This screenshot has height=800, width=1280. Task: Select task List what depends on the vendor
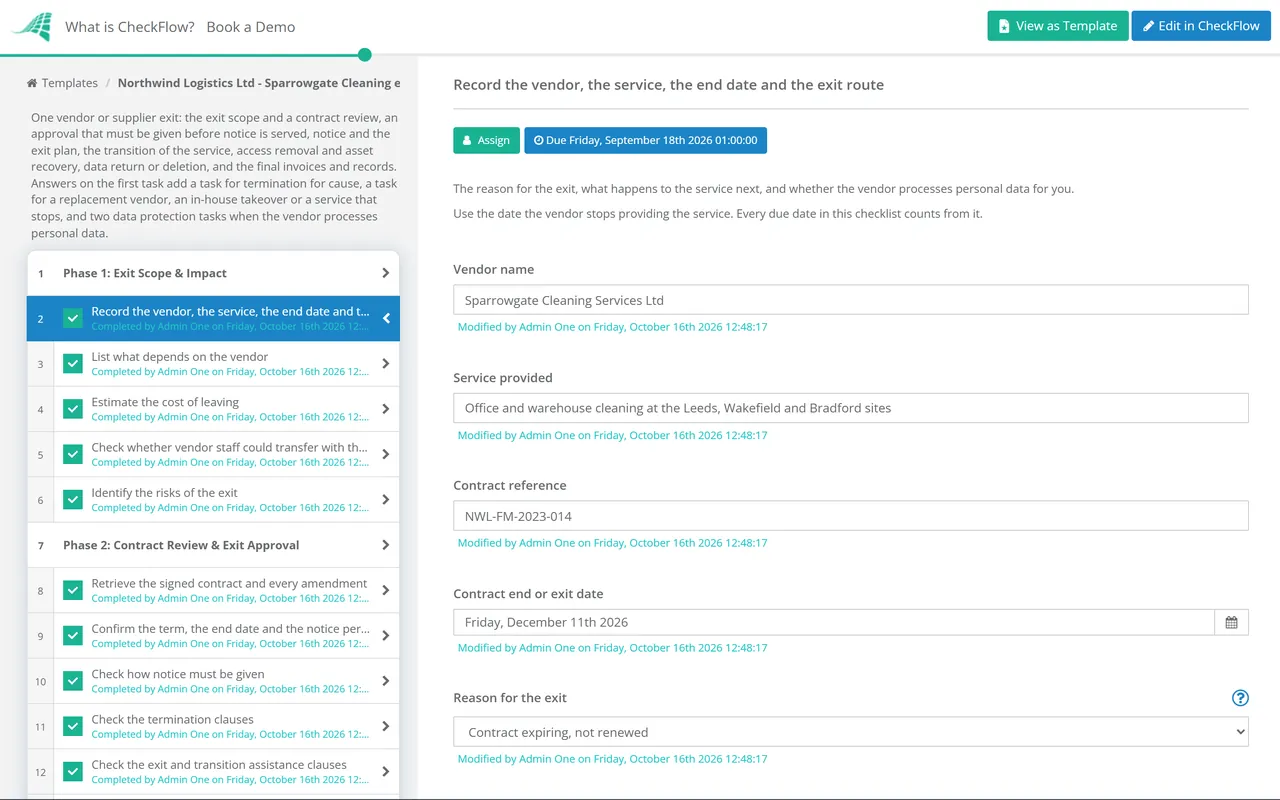(x=213, y=364)
